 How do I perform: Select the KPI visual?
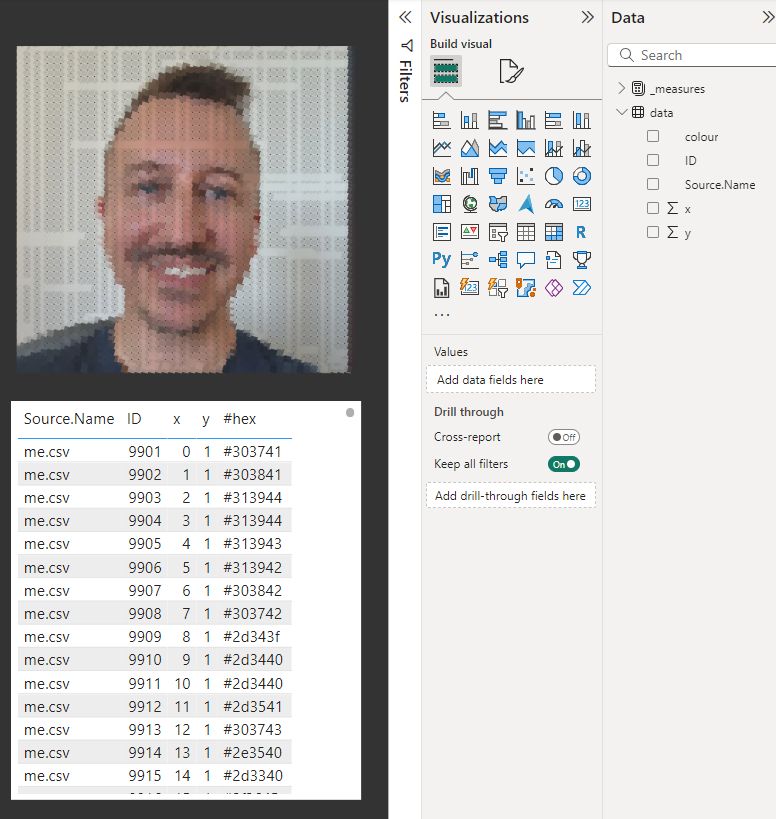coord(469,231)
